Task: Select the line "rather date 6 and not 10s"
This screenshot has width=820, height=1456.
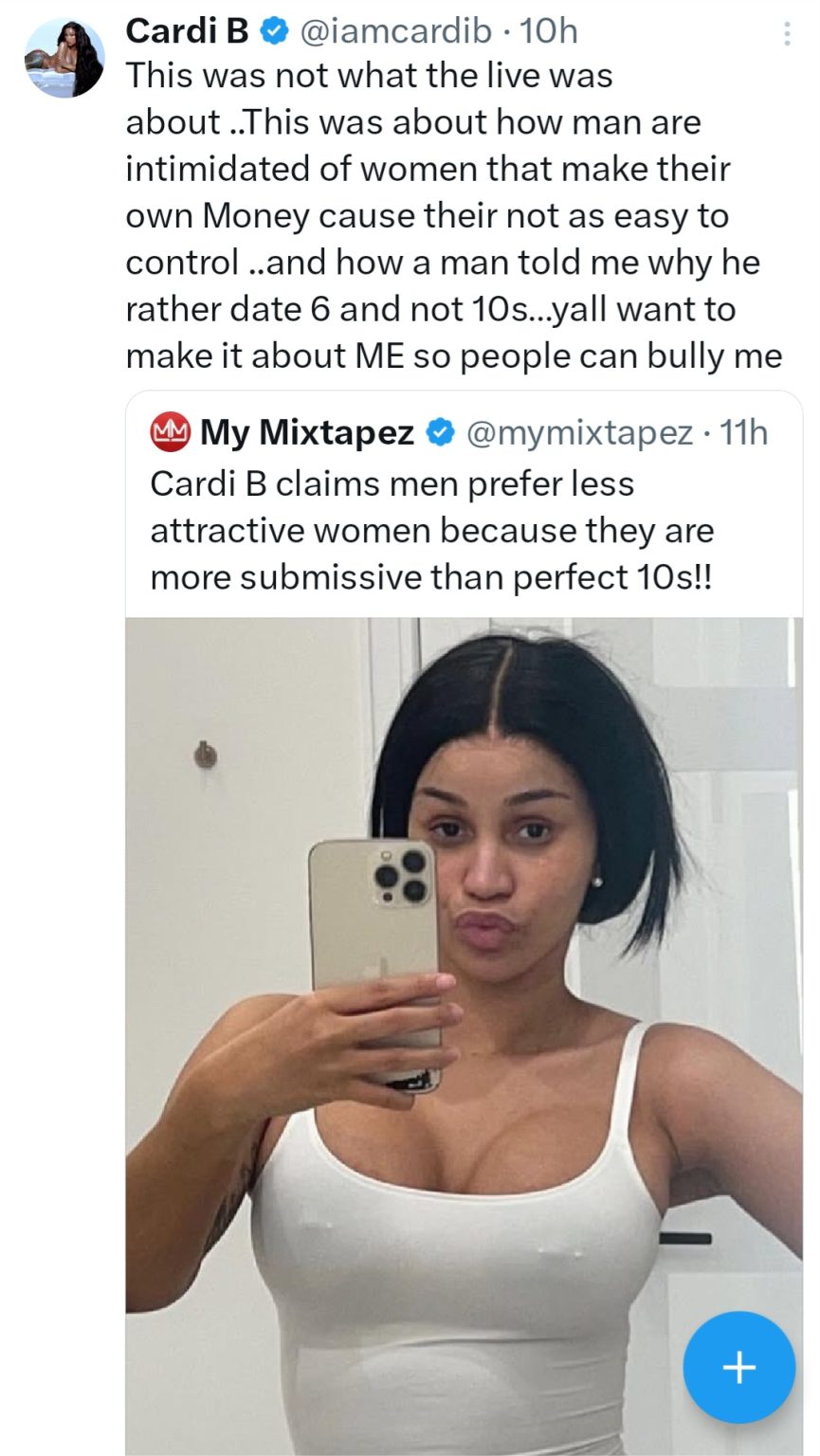Action: (430, 309)
